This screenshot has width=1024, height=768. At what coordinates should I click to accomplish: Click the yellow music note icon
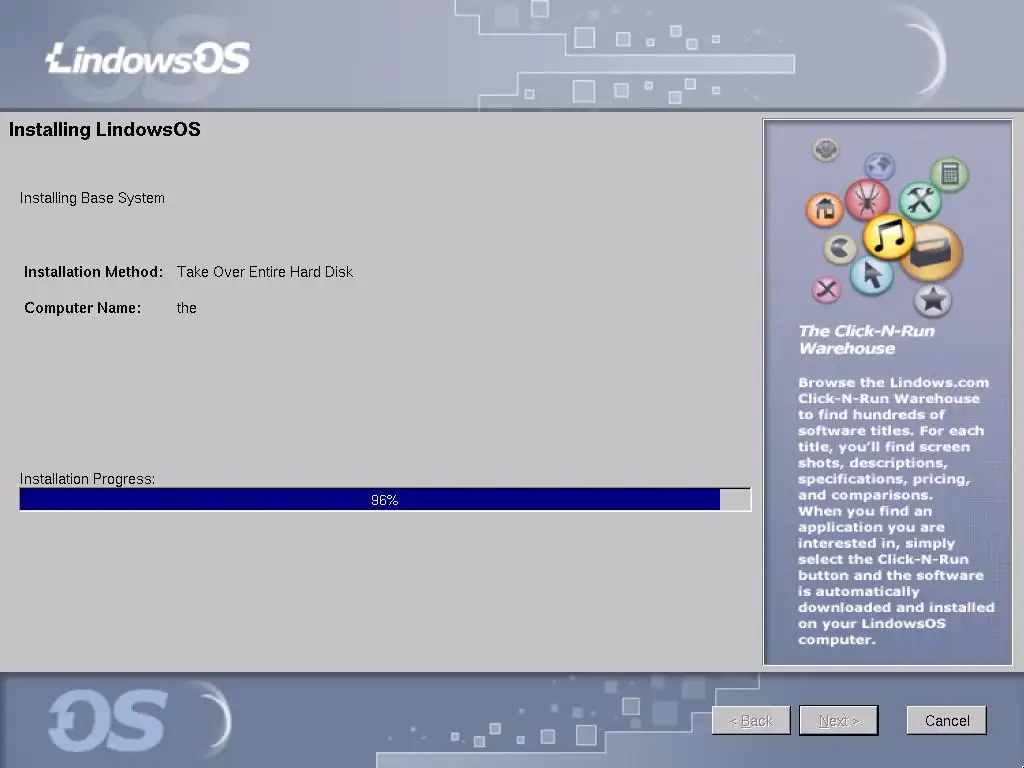[888, 236]
